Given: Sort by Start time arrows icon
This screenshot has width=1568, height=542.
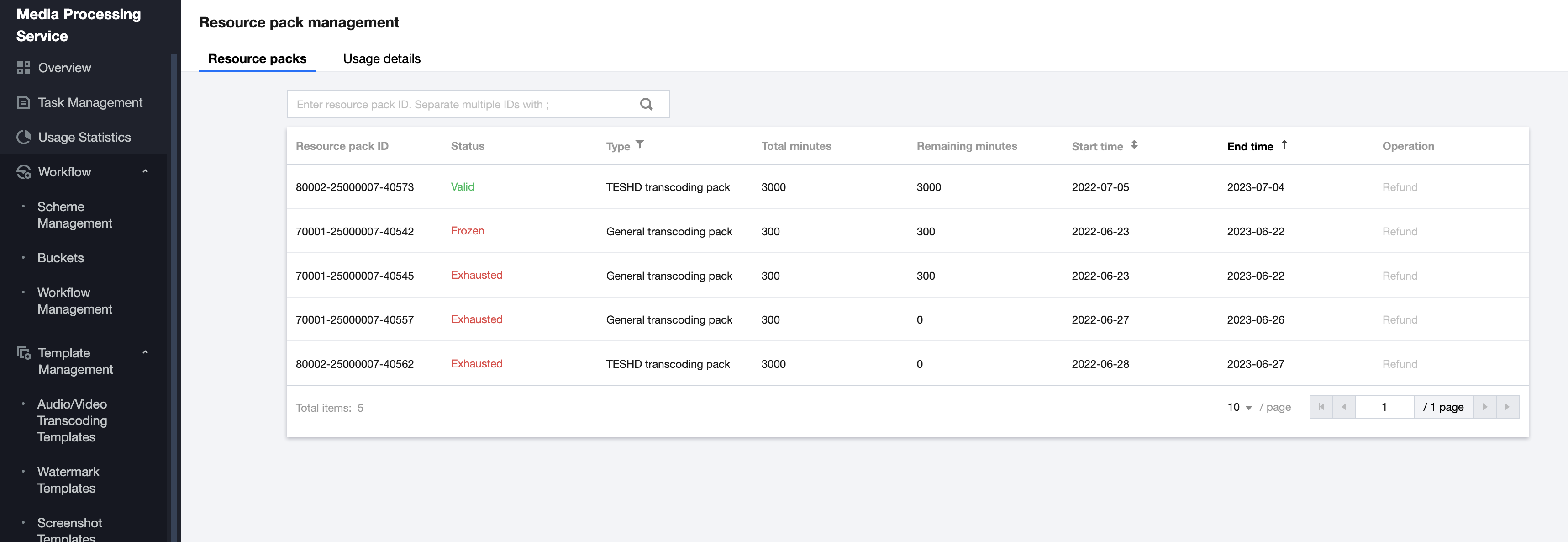Looking at the screenshot, I should click(1134, 145).
